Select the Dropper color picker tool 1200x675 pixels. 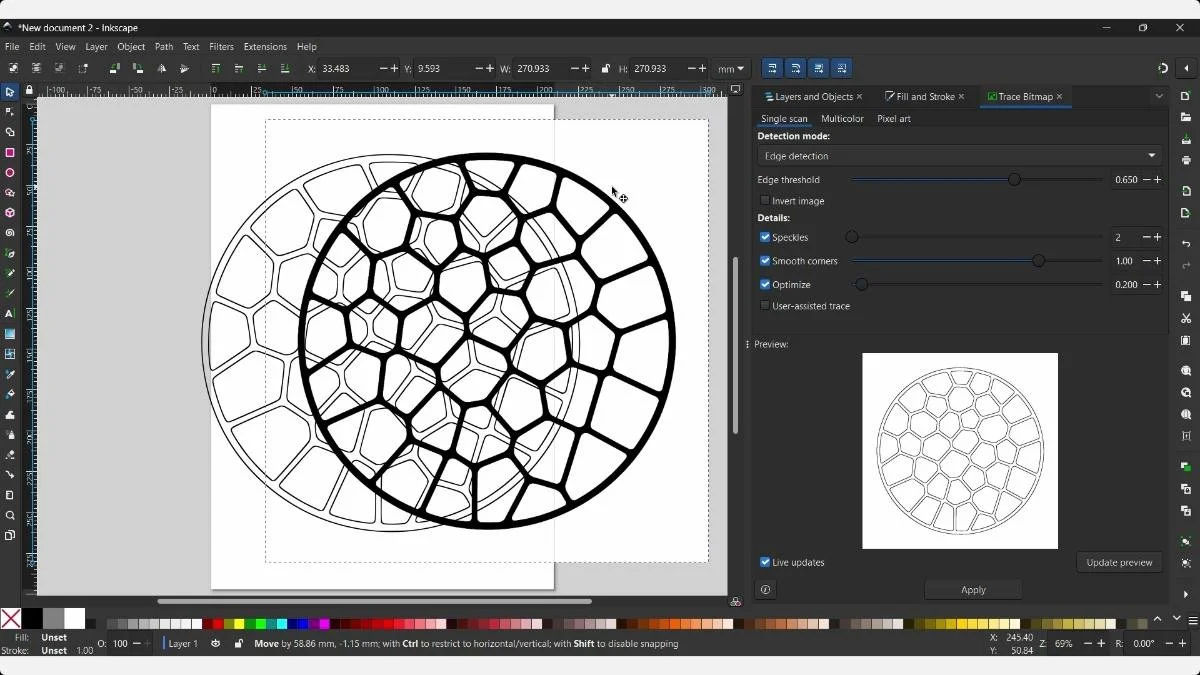[10, 374]
